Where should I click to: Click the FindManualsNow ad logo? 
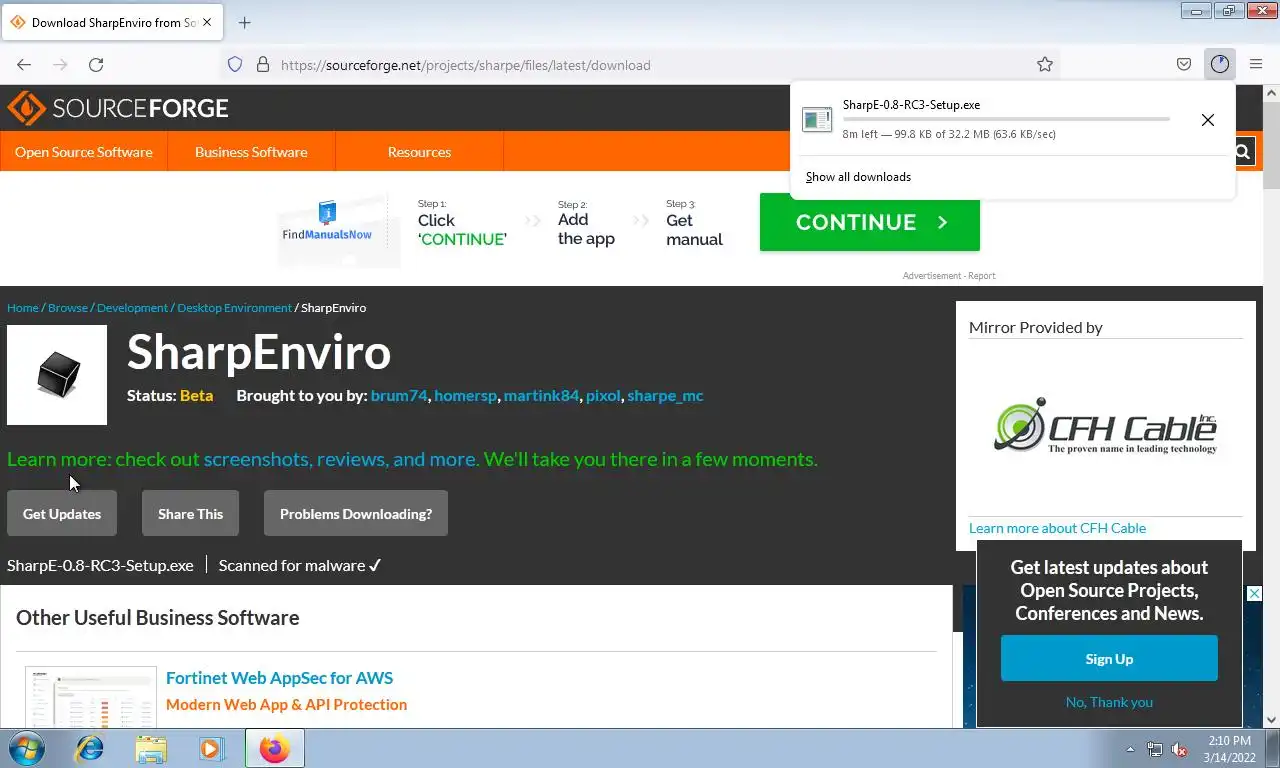[327, 223]
